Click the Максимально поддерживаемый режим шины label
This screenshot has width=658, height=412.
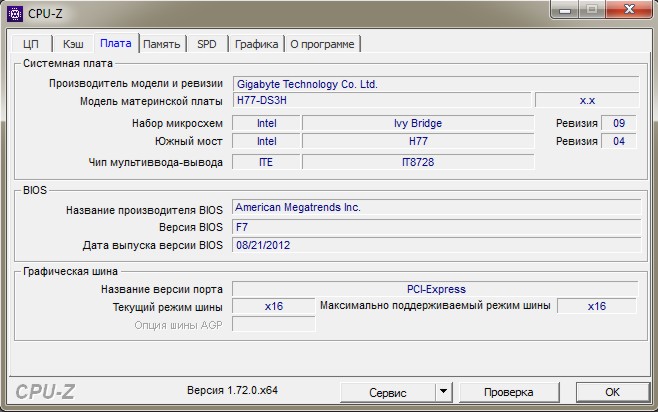click(435, 306)
